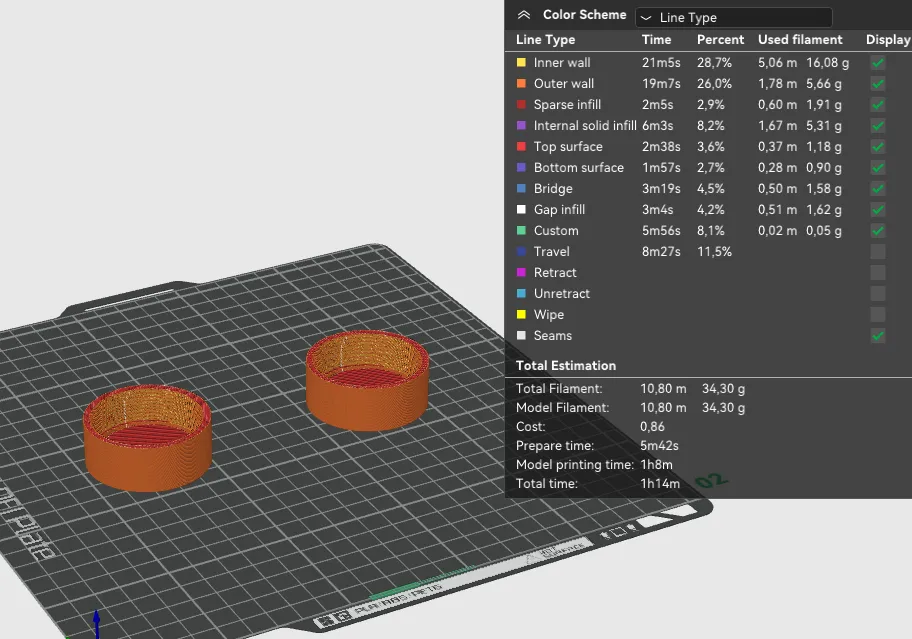This screenshot has height=639, width=912.
Task: Click the dark red Sparse infill swatch
Action: [521, 104]
